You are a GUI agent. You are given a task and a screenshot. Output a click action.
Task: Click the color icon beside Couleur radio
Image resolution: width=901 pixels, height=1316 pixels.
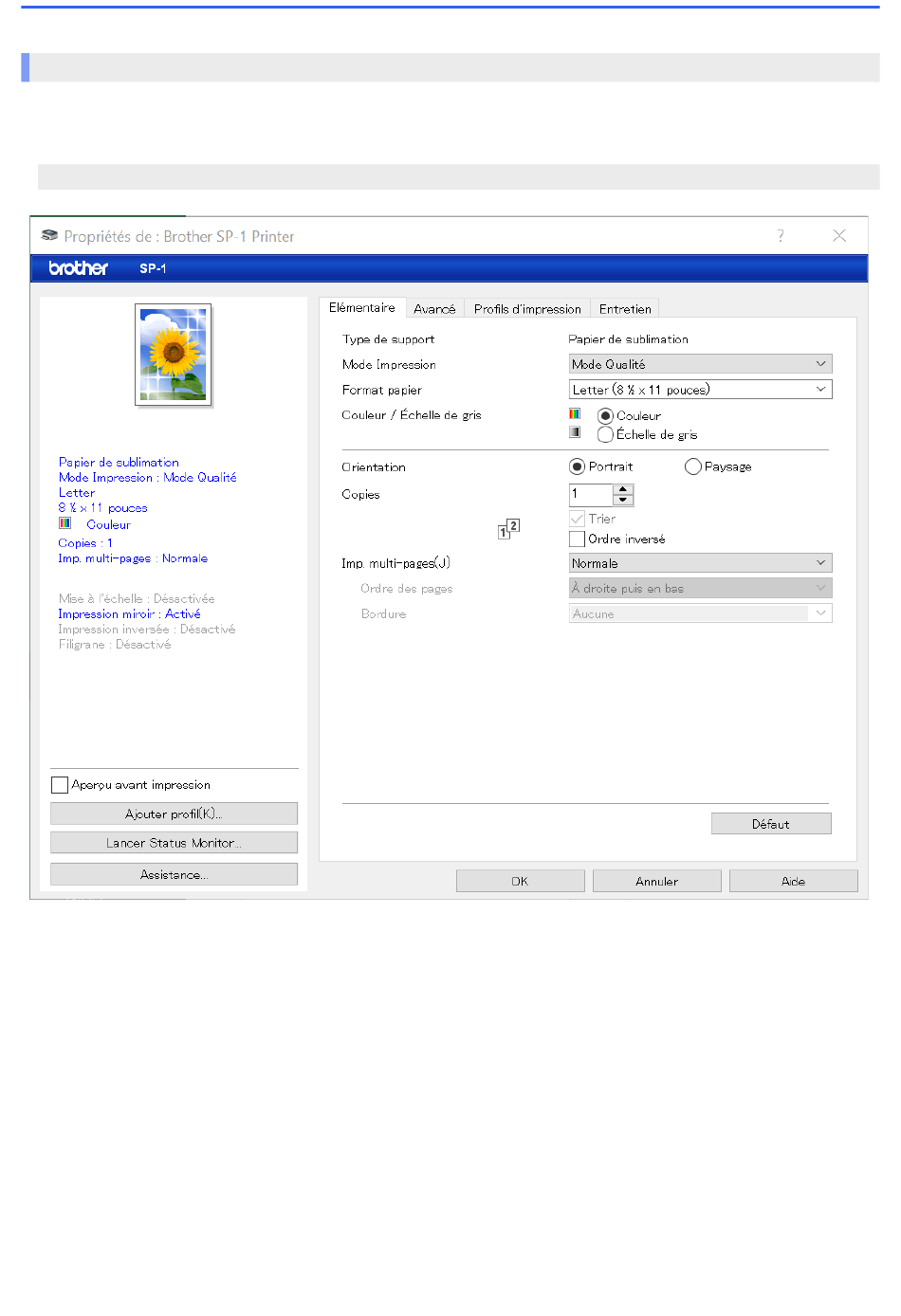[x=575, y=414]
